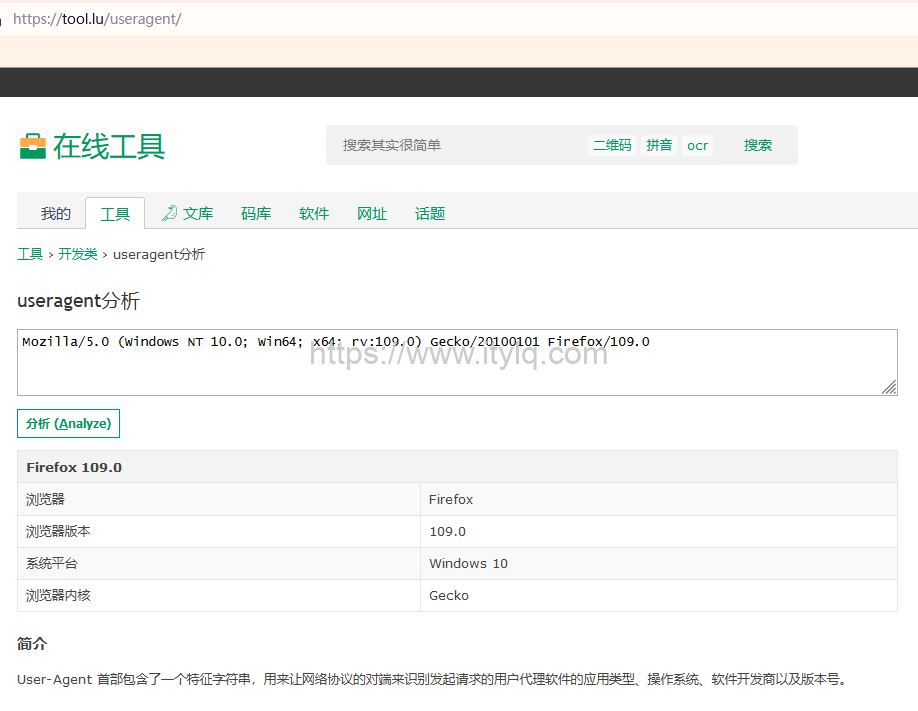The height and width of the screenshot is (711, 918).
Task: Open the 开发类 breadcrumb link
Action: pyautogui.click(x=78, y=254)
